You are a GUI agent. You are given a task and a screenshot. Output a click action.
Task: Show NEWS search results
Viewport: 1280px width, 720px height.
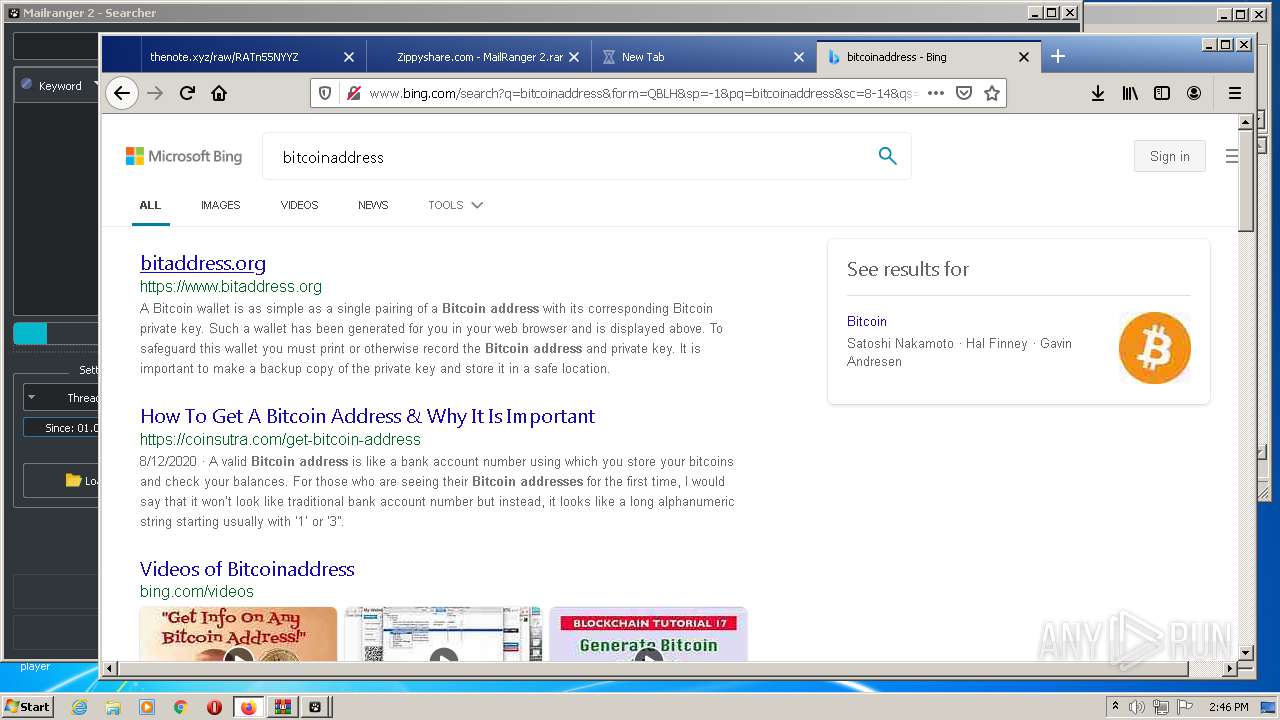373,205
